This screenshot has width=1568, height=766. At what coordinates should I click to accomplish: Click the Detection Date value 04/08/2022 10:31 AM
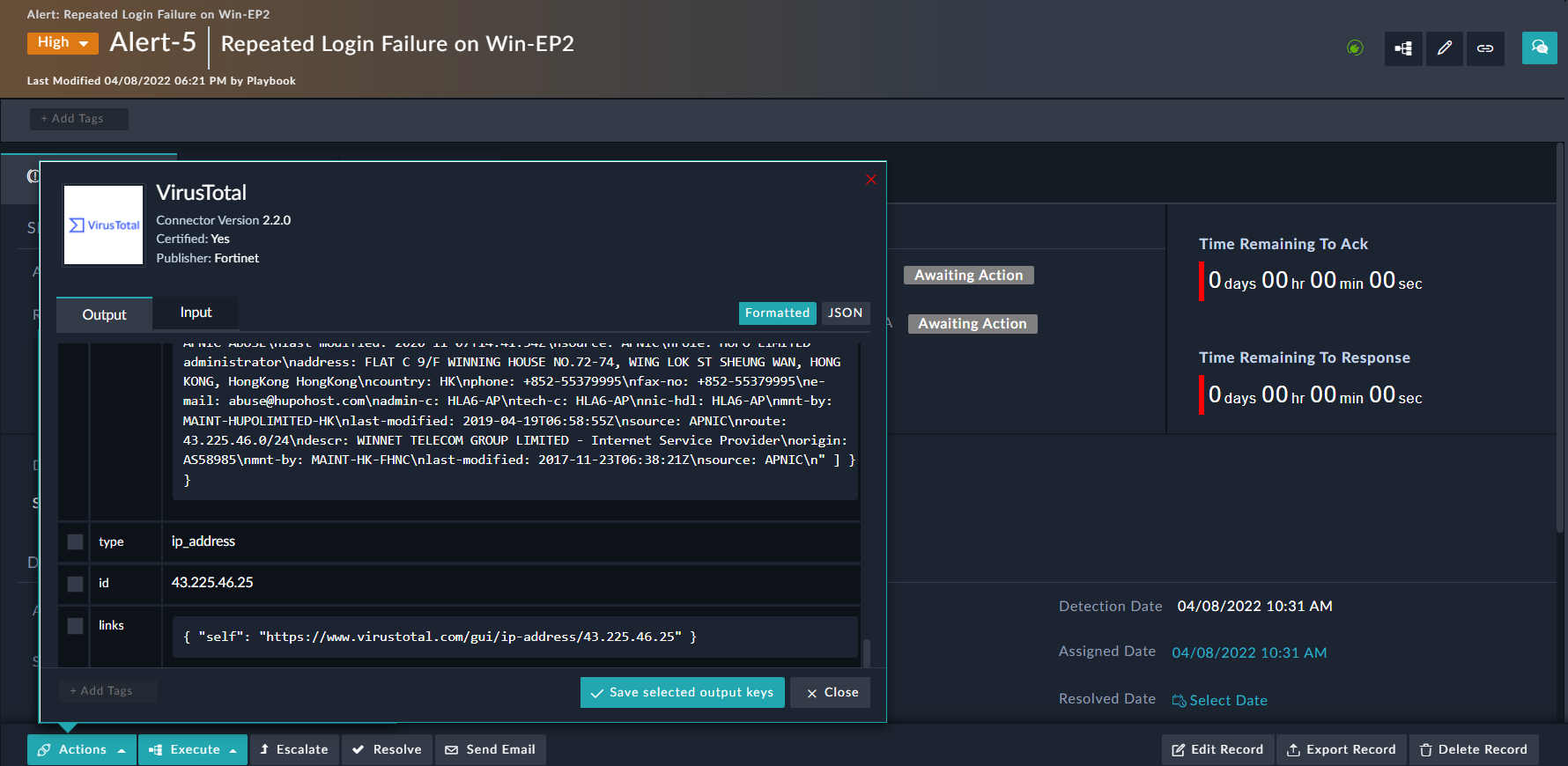coord(1254,607)
